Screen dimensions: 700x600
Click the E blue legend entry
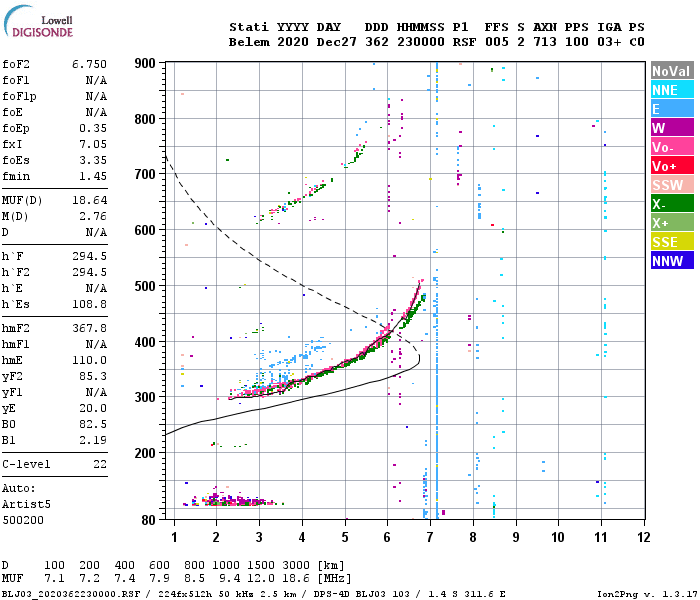(672, 109)
